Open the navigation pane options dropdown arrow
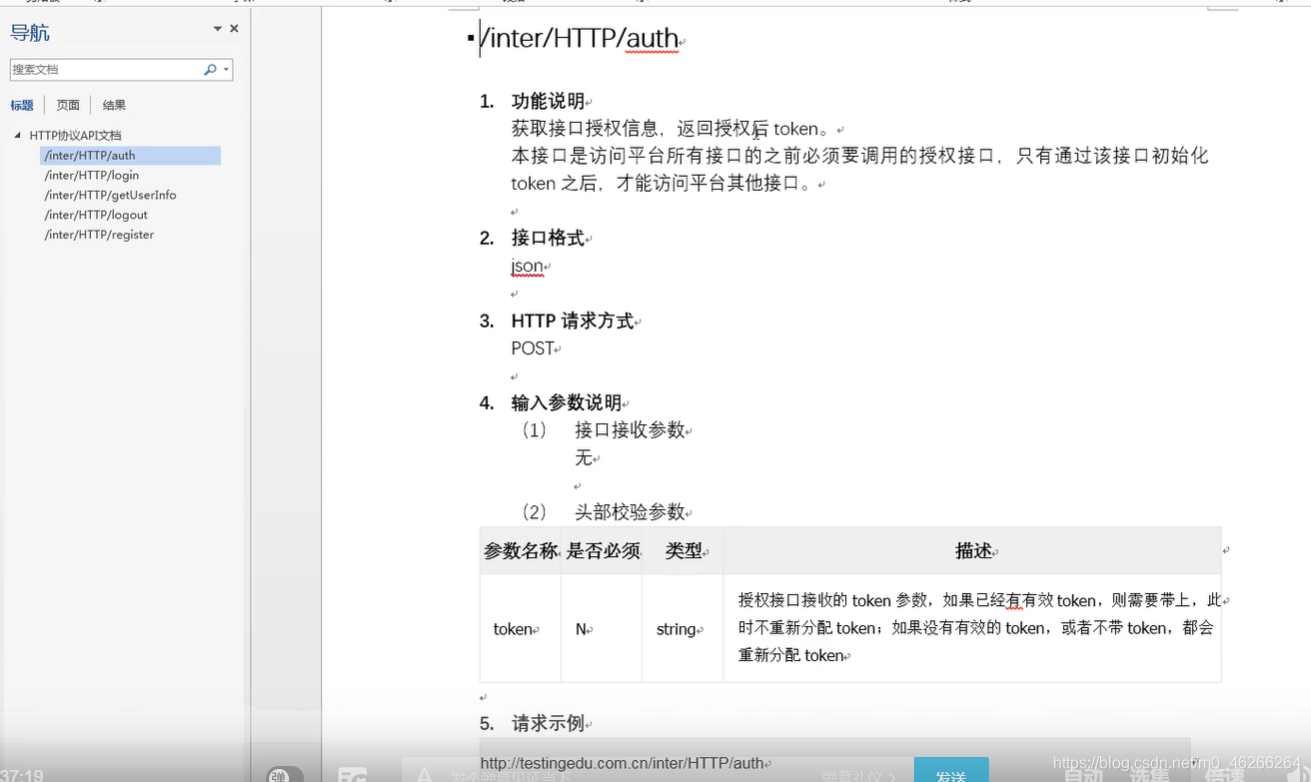The image size is (1311, 782). pyautogui.click(x=218, y=29)
